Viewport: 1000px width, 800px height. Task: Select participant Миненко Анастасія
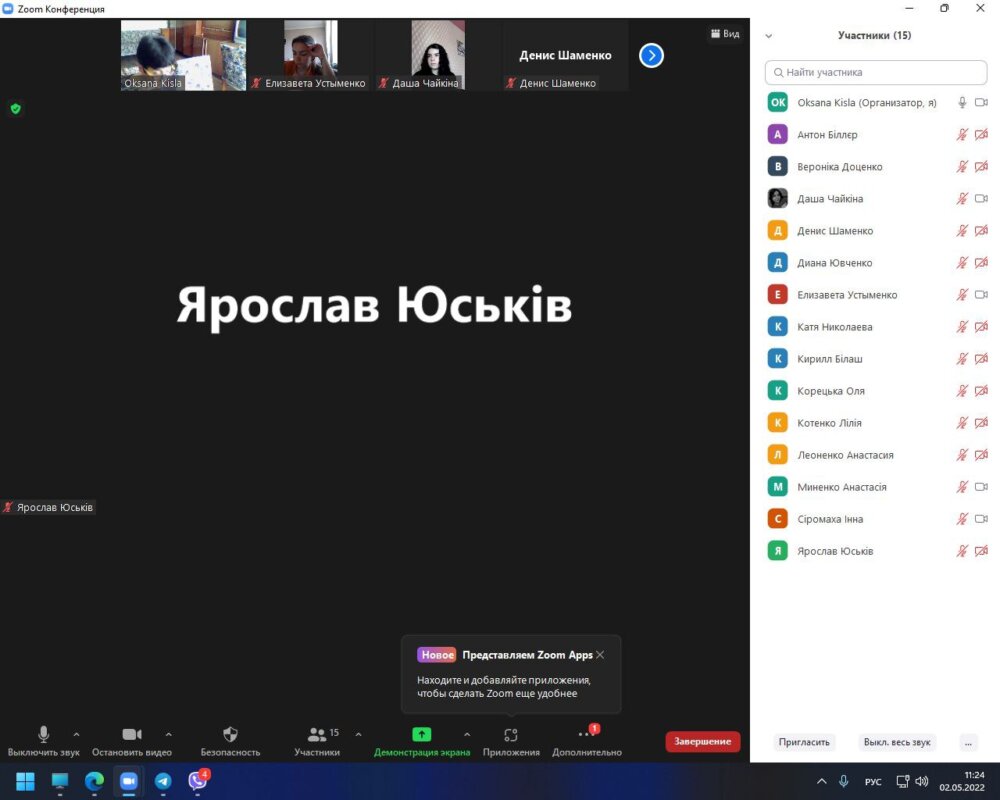[877, 487]
